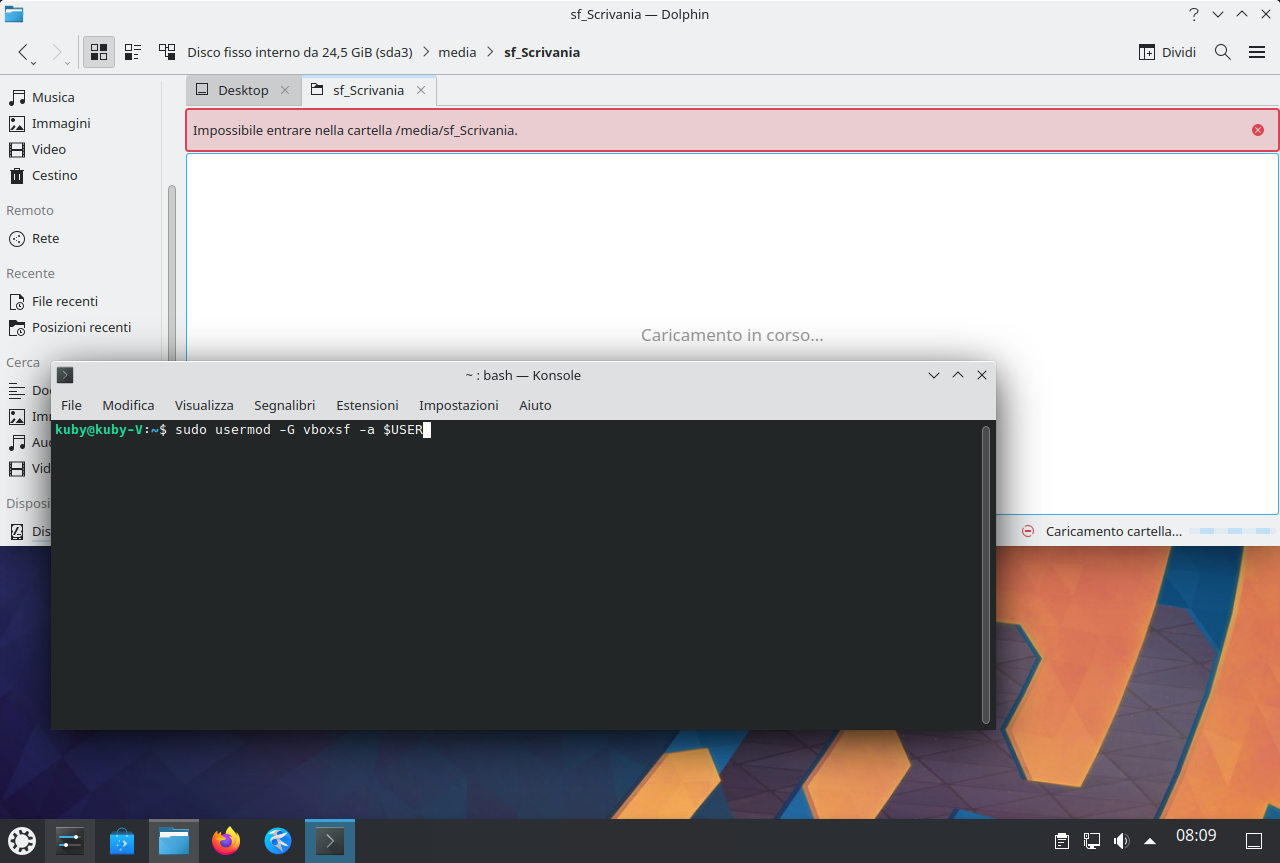
Task: Stop folder loading in Dolphin status bar
Action: point(1028,531)
